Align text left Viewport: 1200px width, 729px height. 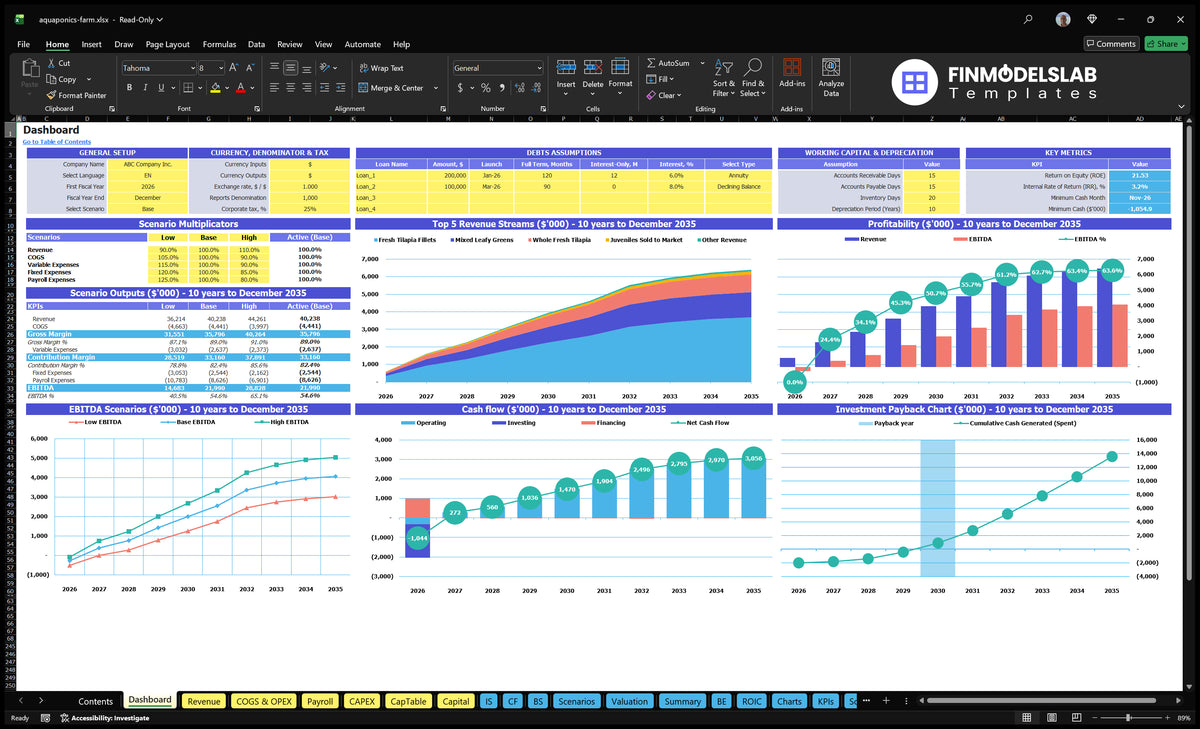(x=272, y=88)
